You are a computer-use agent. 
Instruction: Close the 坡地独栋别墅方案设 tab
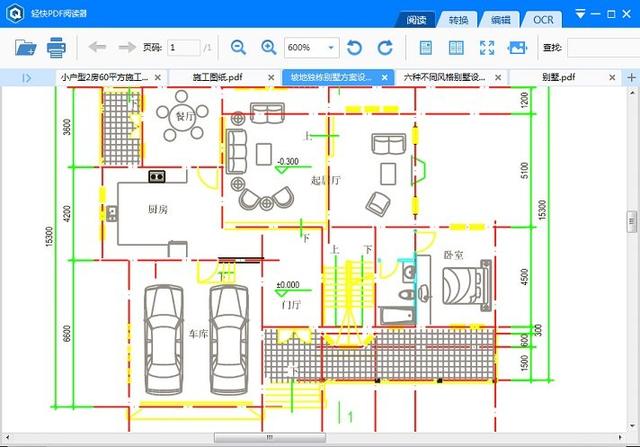(x=384, y=77)
